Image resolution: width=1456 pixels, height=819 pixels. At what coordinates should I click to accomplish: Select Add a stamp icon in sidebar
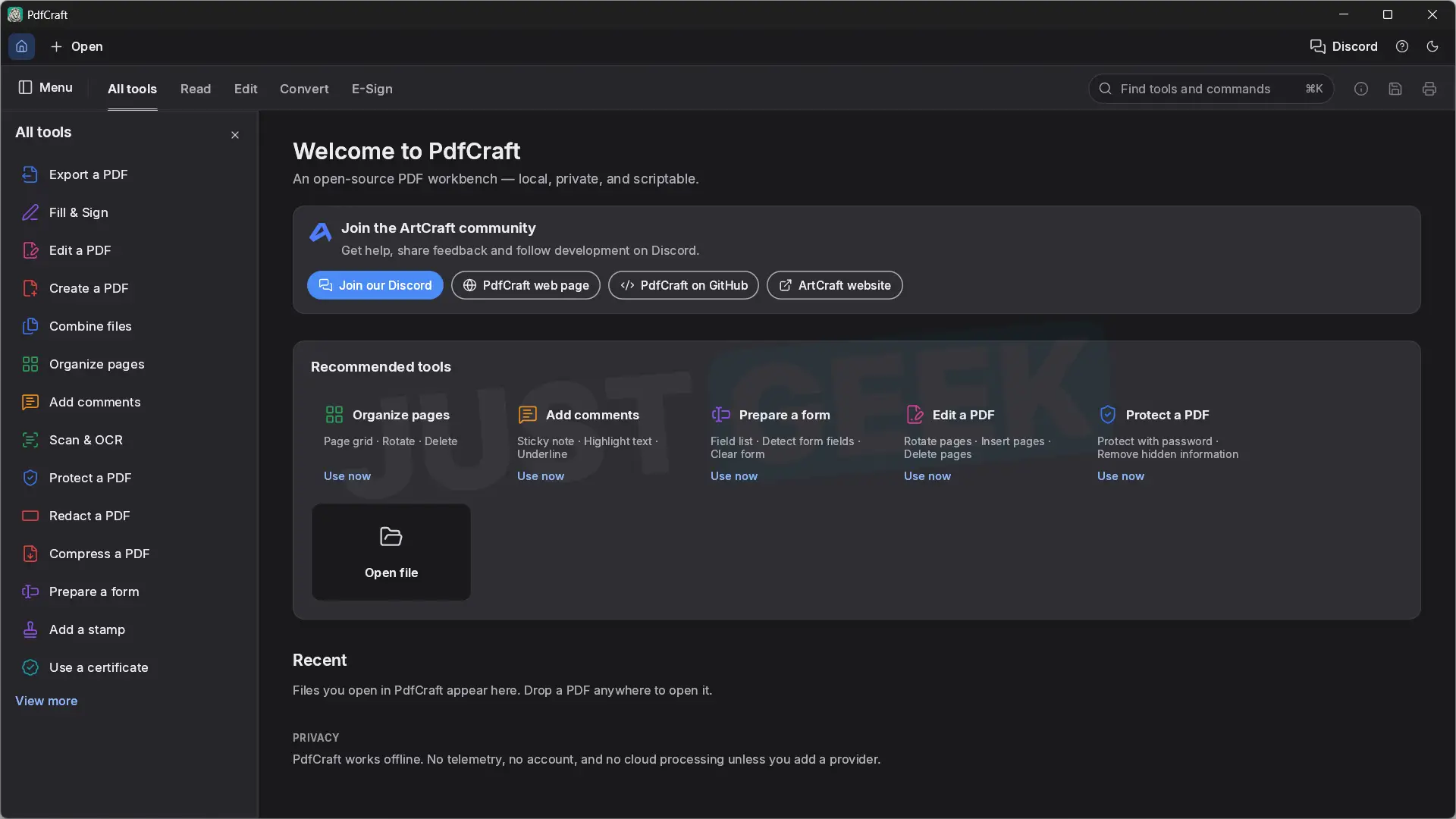click(30, 629)
